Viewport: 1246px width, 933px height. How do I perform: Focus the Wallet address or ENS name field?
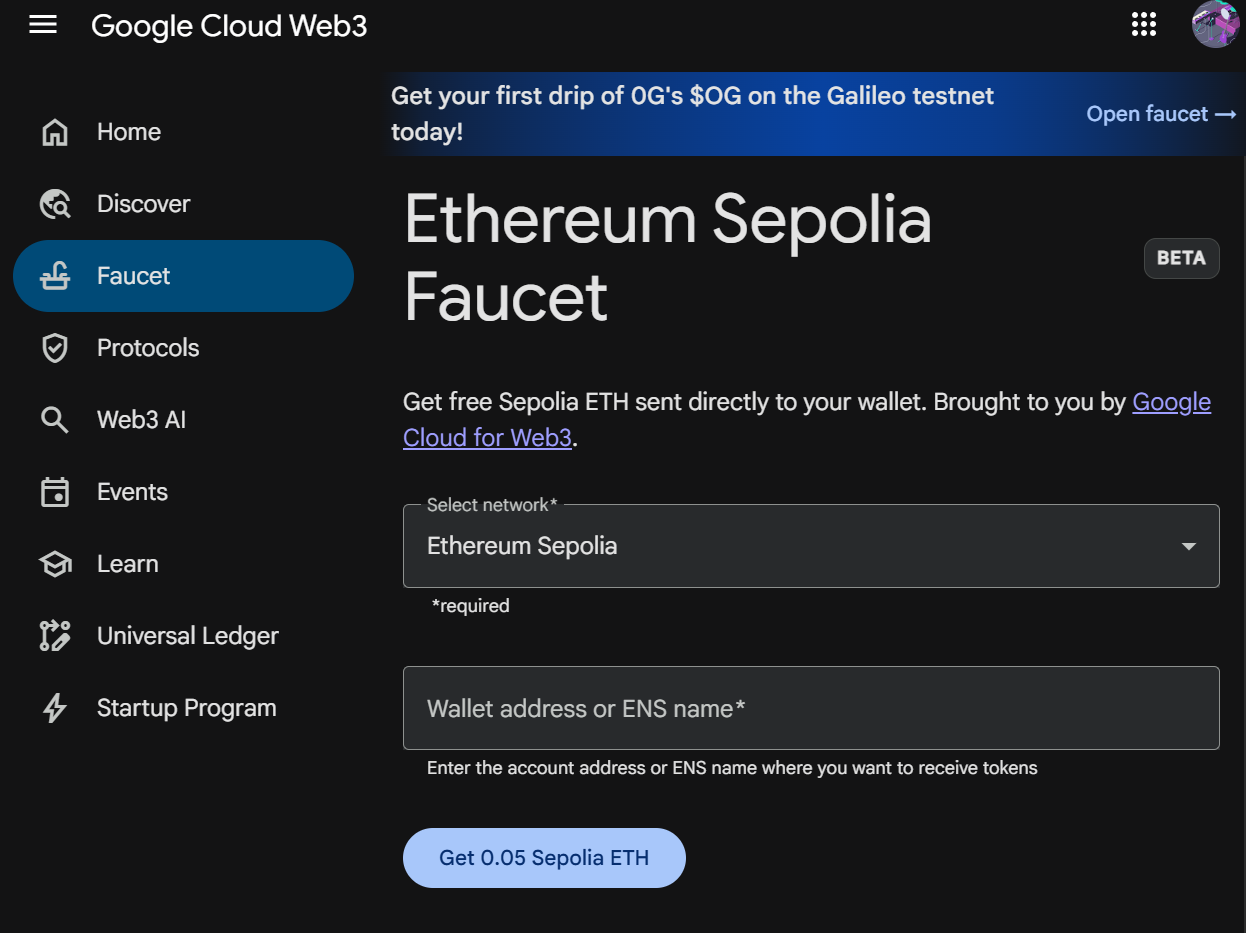tap(810, 708)
